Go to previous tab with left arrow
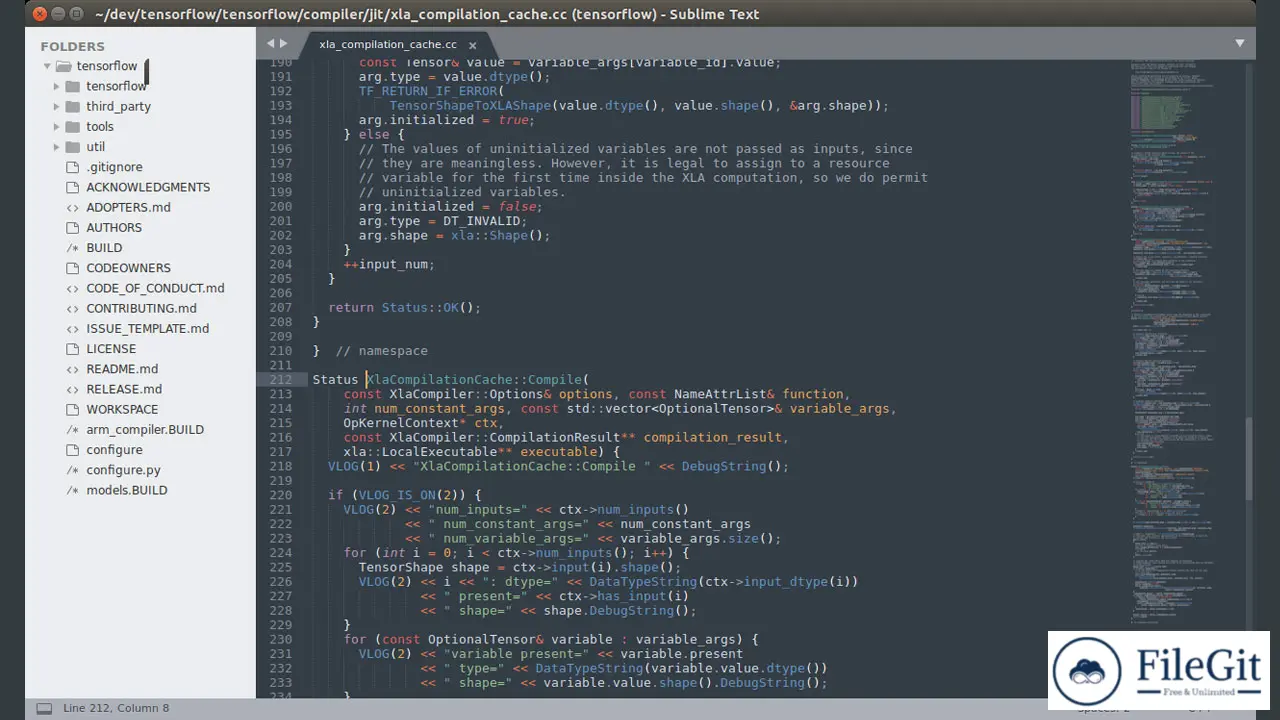 click(270, 44)
